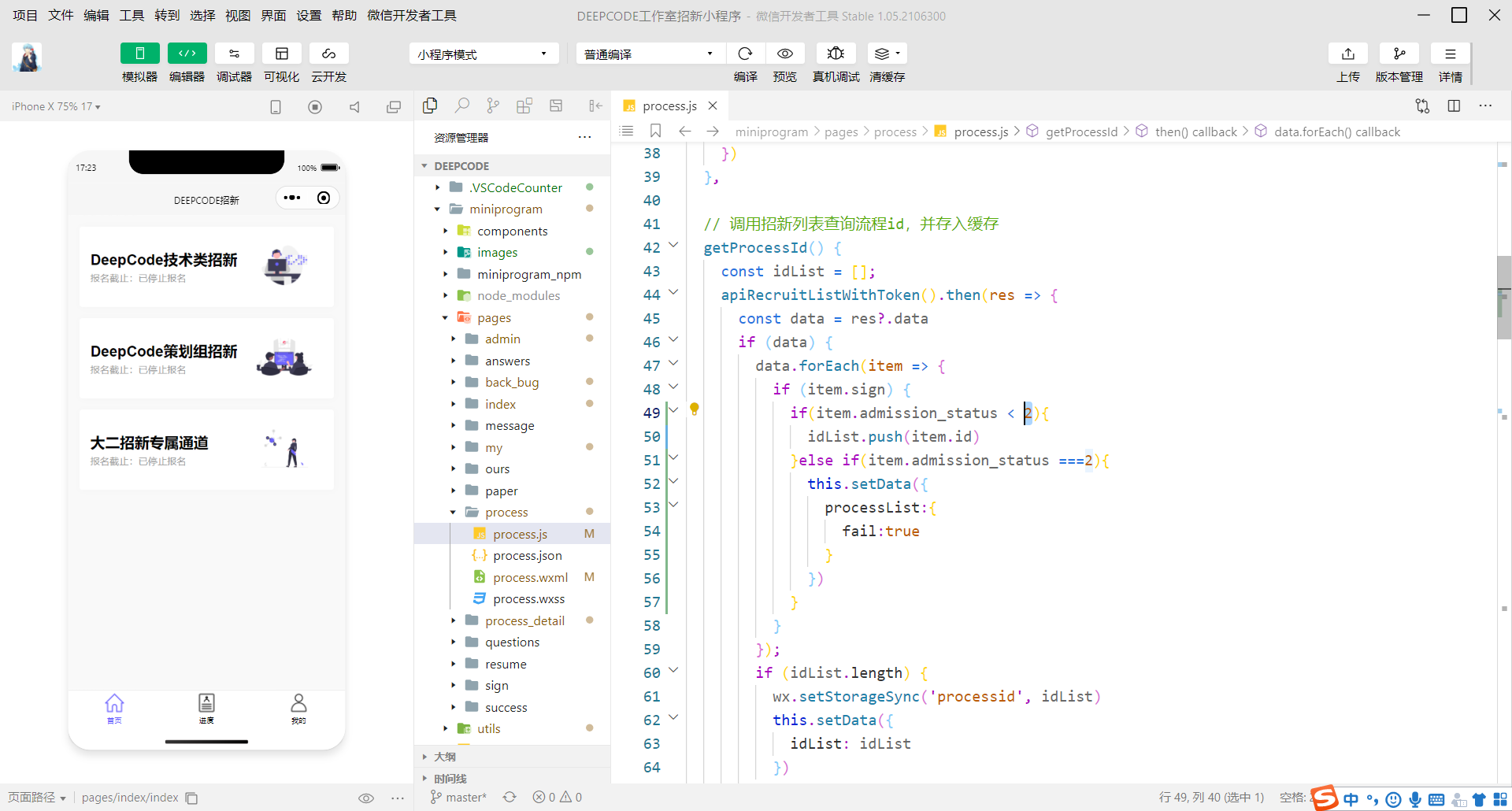Expand the components folder
1512x811 pixels.
pyautogui.click(x=512, y=231)
